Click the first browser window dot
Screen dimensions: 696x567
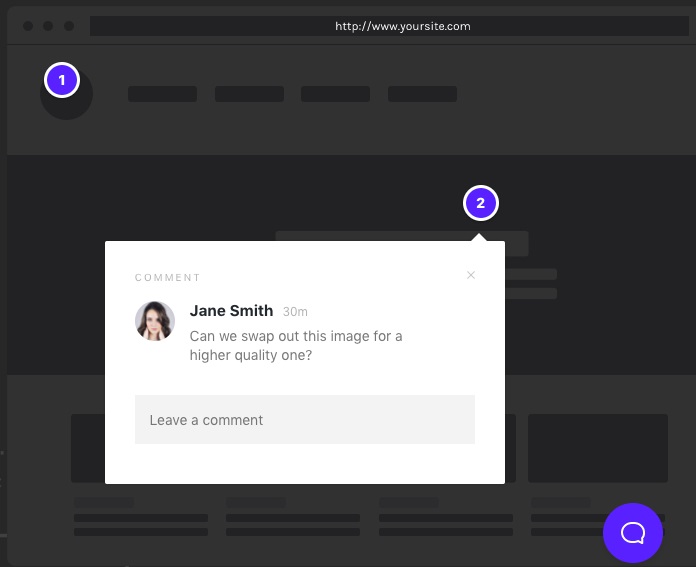coord(28,26)
